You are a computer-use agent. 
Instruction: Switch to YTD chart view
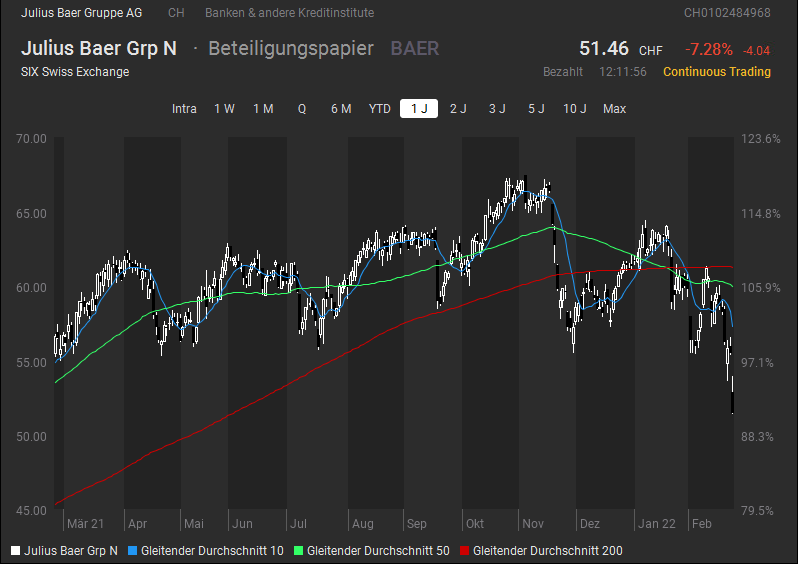click(380, 109)
